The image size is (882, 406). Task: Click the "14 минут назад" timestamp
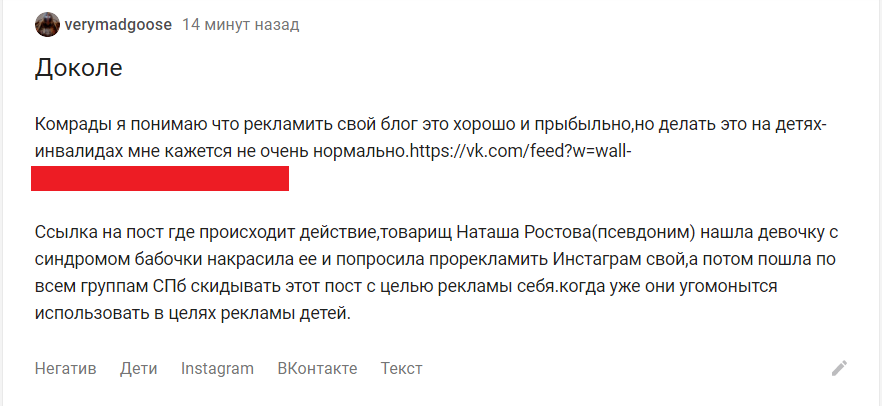pyautogui.click(x=240, y=25)
